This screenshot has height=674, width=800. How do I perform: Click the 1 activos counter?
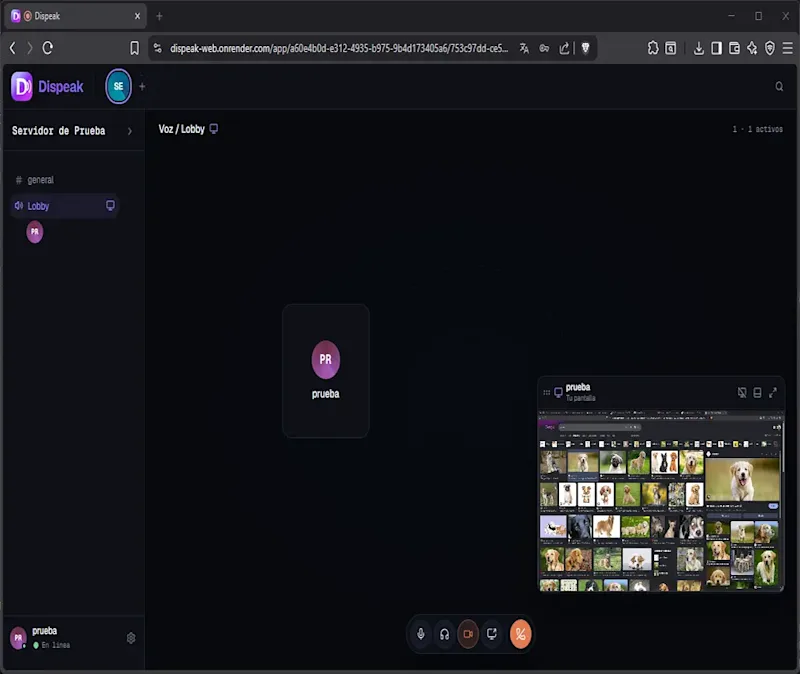pyautogui.click(x=758, y=129)
